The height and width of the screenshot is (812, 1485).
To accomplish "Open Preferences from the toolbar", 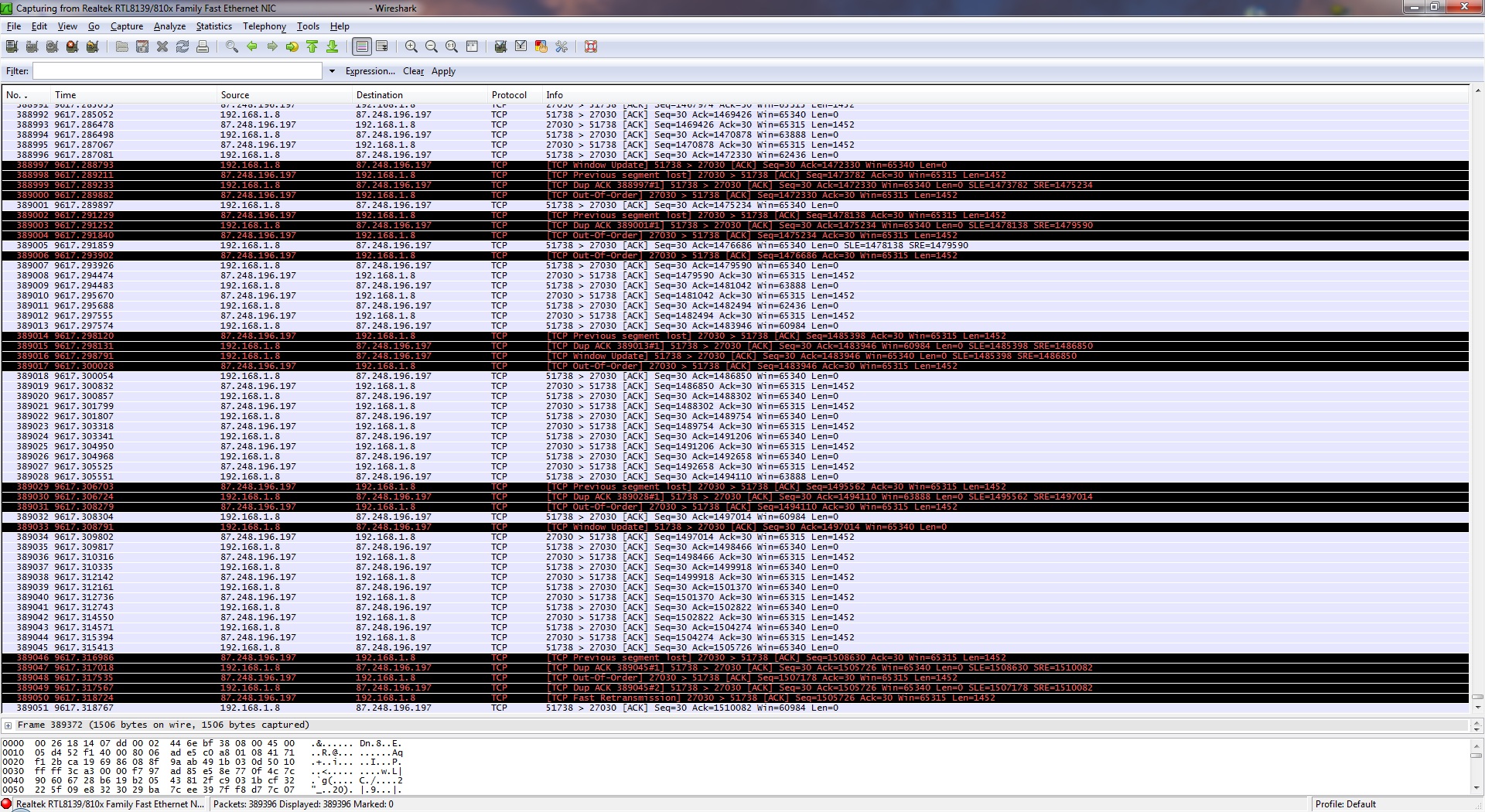I will pos(562,47).
